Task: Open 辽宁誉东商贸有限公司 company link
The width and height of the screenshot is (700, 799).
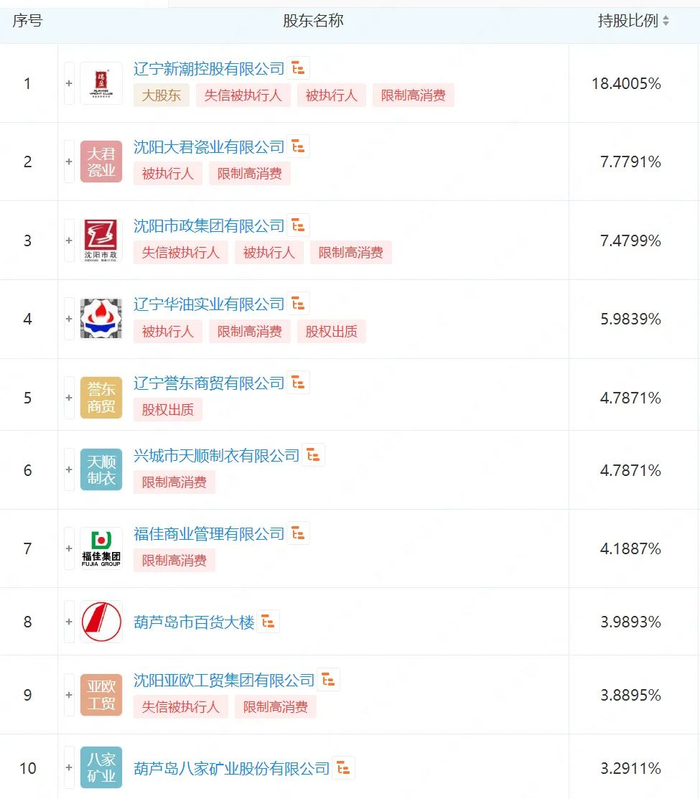Action: [x=209, y=383]
